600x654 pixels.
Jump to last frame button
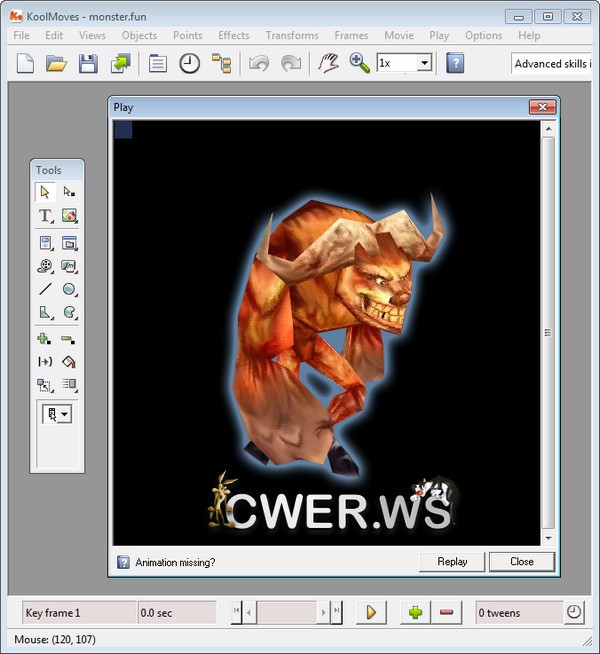tap(336, 613)
